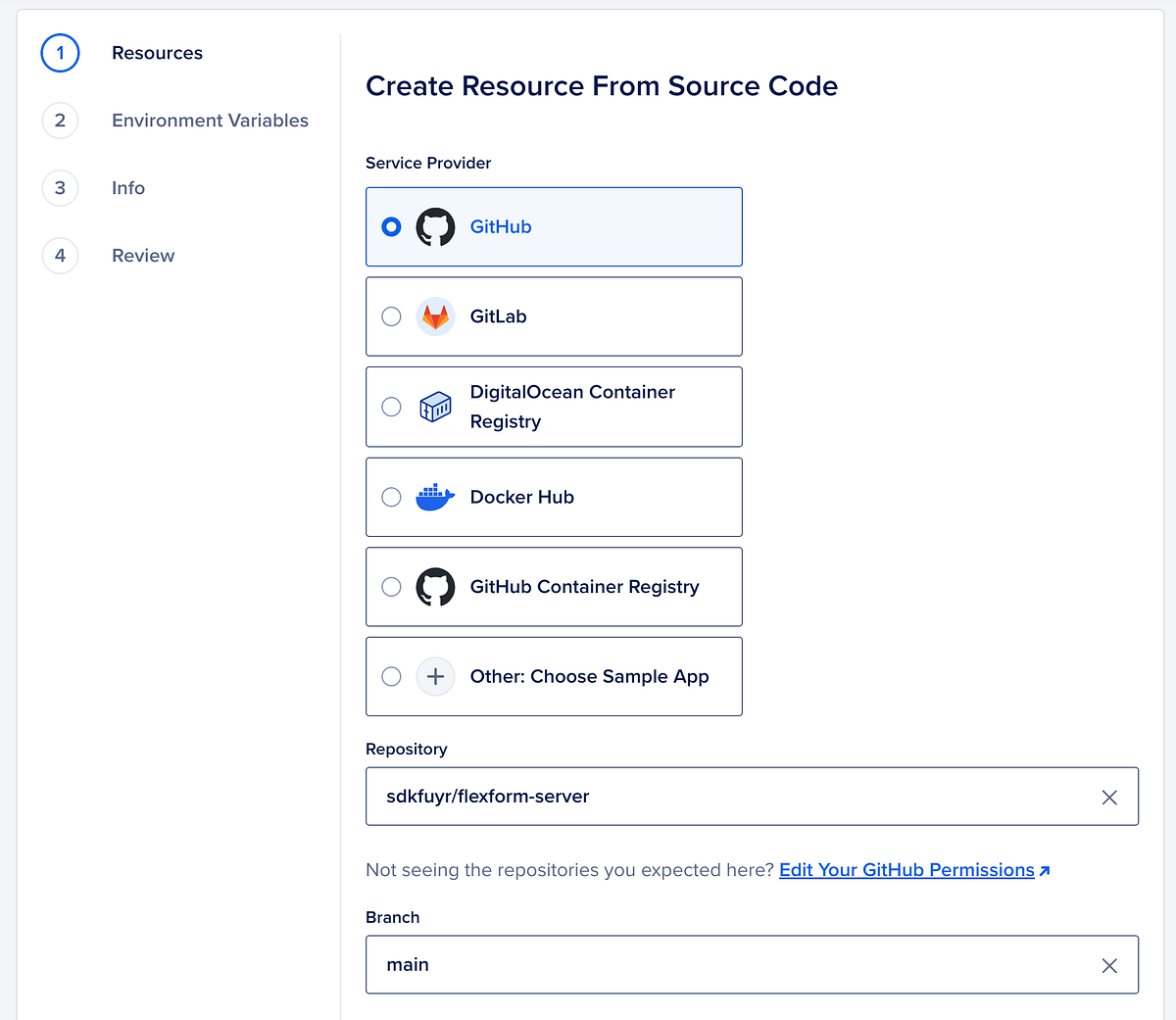This screenshot has height=1020, width=1176.
Task: Clear the Repository field with the X icon
Action: click(x=1109, y=797)
